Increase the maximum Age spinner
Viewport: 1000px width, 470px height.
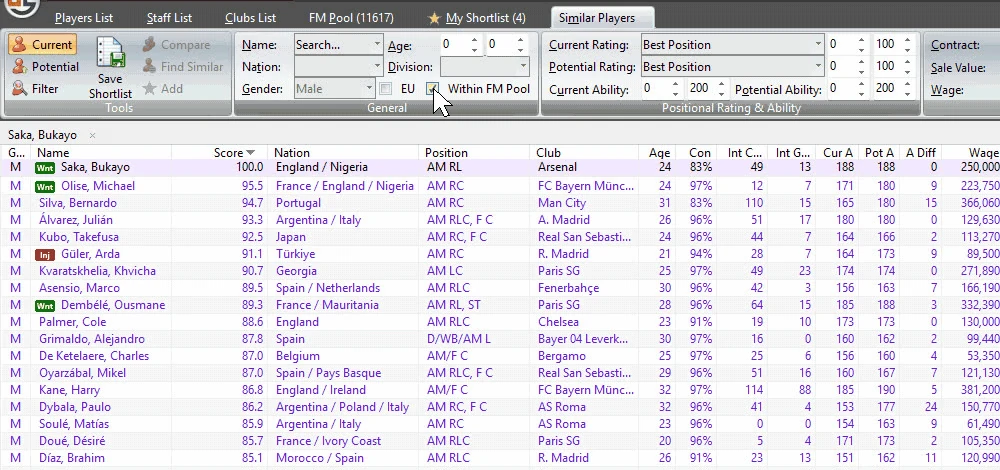521,40
